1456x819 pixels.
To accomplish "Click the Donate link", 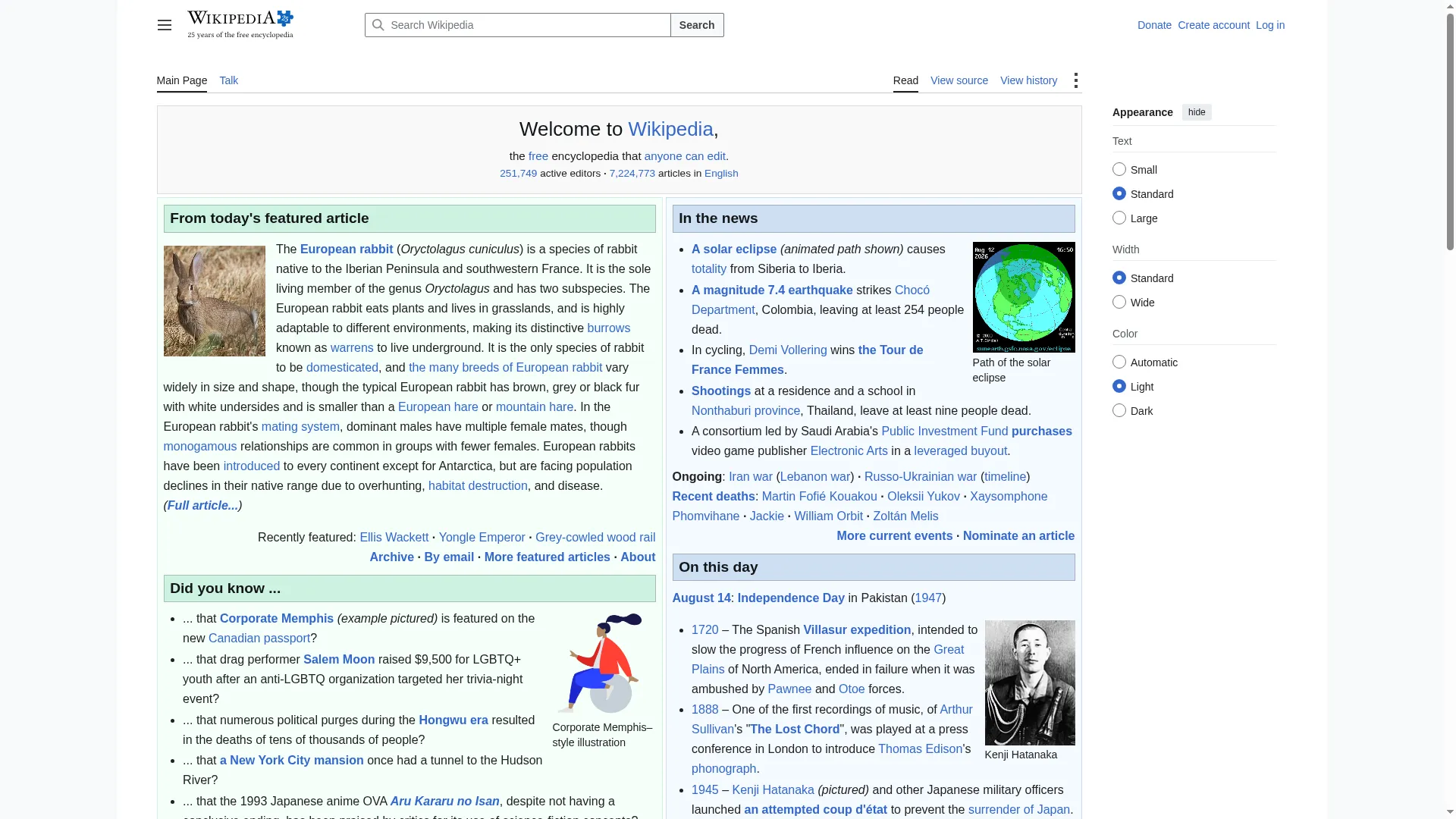I will click(x=1154, y=25).
